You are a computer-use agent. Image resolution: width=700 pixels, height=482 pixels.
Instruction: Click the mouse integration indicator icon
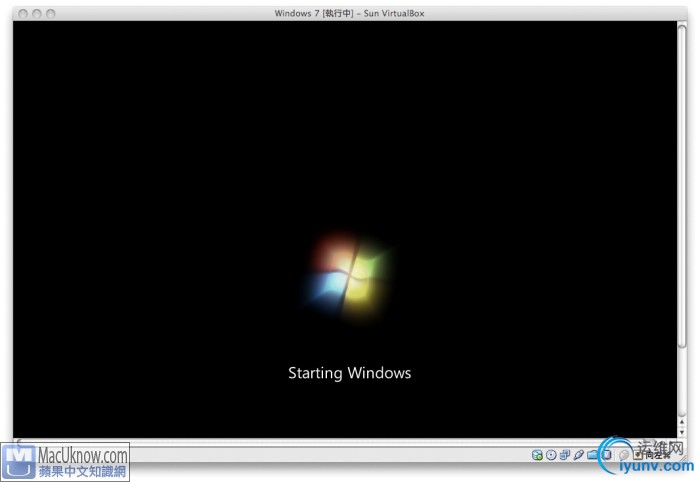624,455
